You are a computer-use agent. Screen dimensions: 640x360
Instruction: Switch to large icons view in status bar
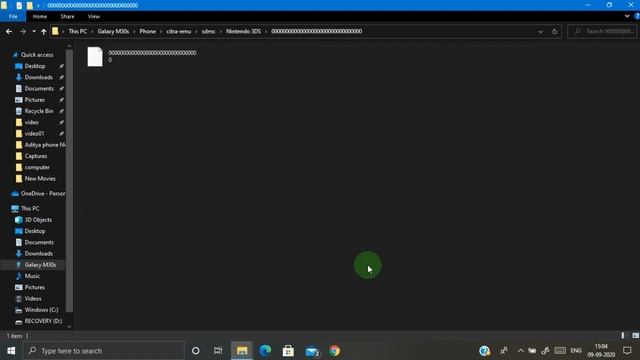[635, 336]
